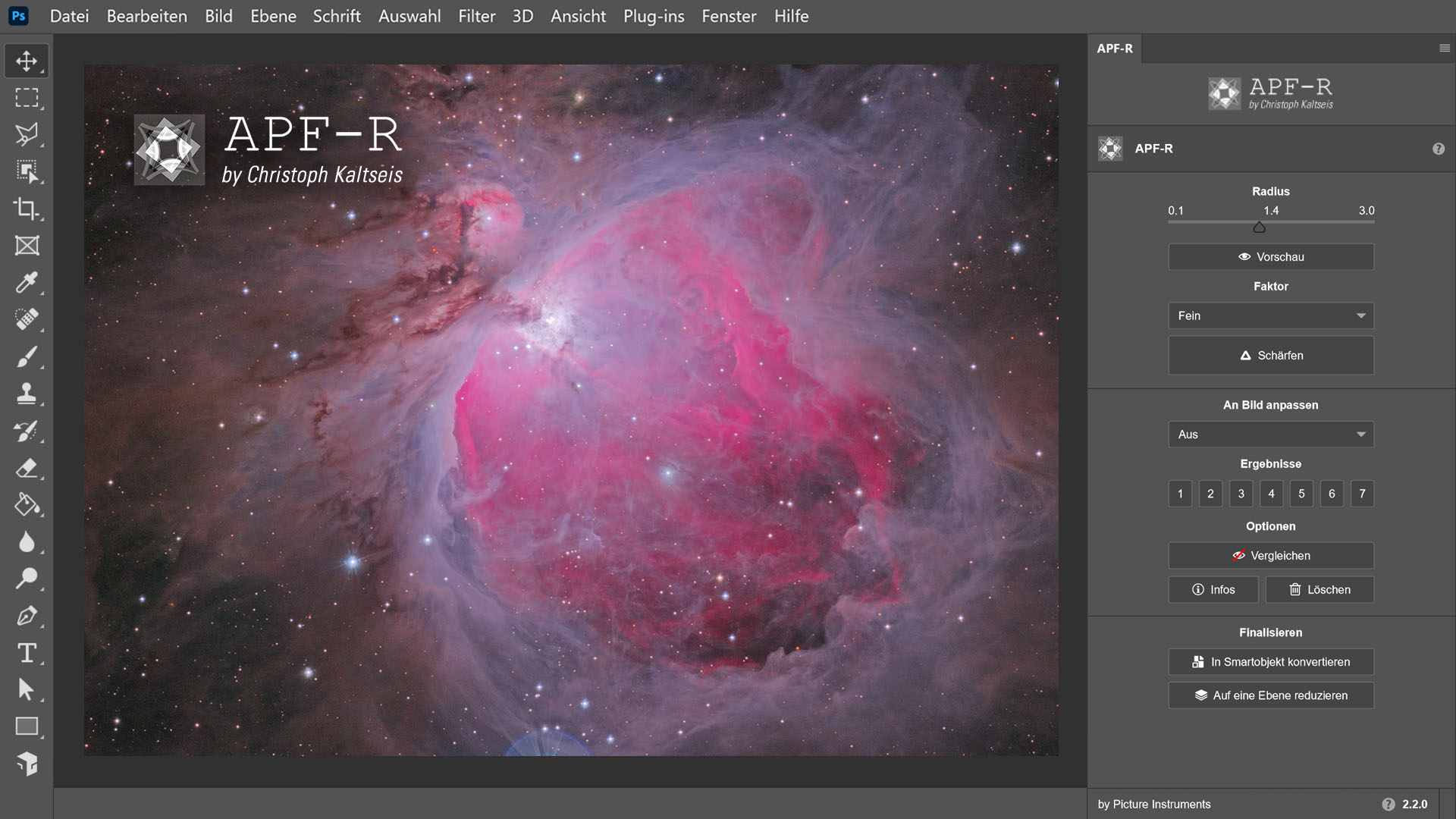Select the Paint Bucket tool
The height and width of the screenshot is (819, 1456).
tap(27, 504)
